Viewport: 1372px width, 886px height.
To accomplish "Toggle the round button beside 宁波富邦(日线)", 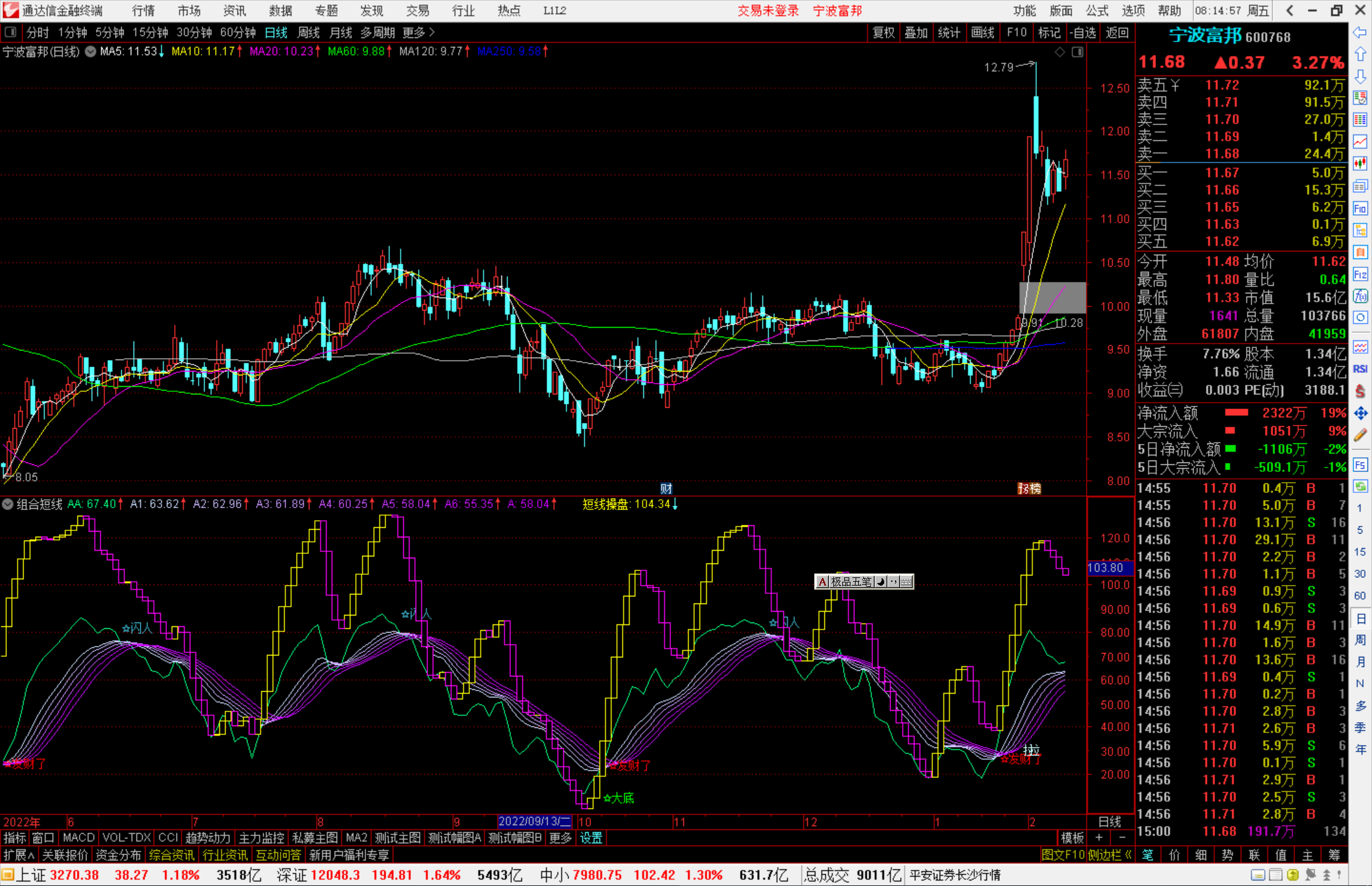I will [x=91, y=51].
